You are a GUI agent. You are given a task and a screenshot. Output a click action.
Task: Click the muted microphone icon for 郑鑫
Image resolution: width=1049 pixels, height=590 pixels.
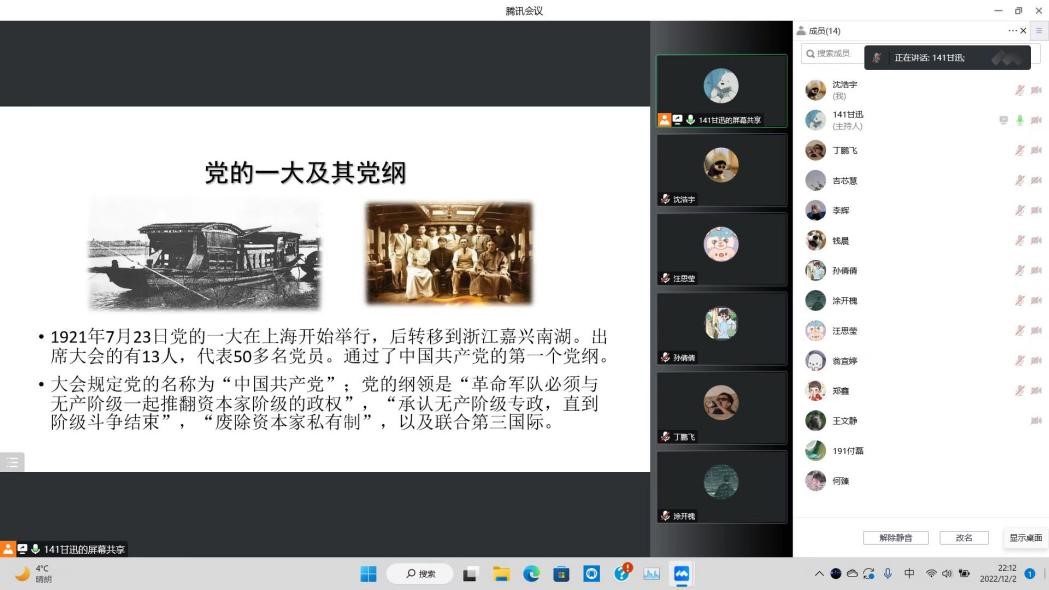pyautogui.click(x=1020, y=390)
